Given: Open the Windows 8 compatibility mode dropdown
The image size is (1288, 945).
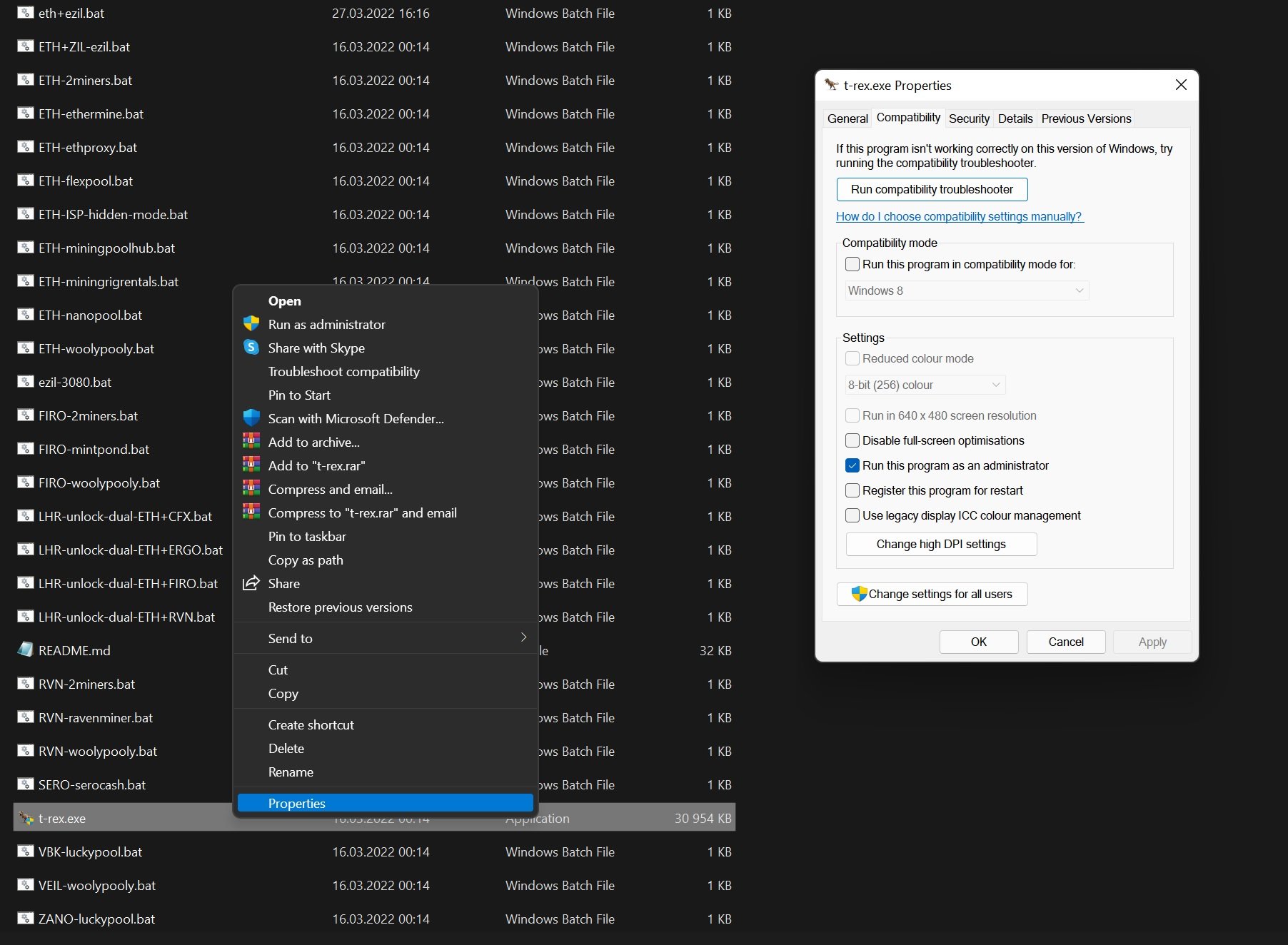Looking at the screenshot, I should click(967, 290).
